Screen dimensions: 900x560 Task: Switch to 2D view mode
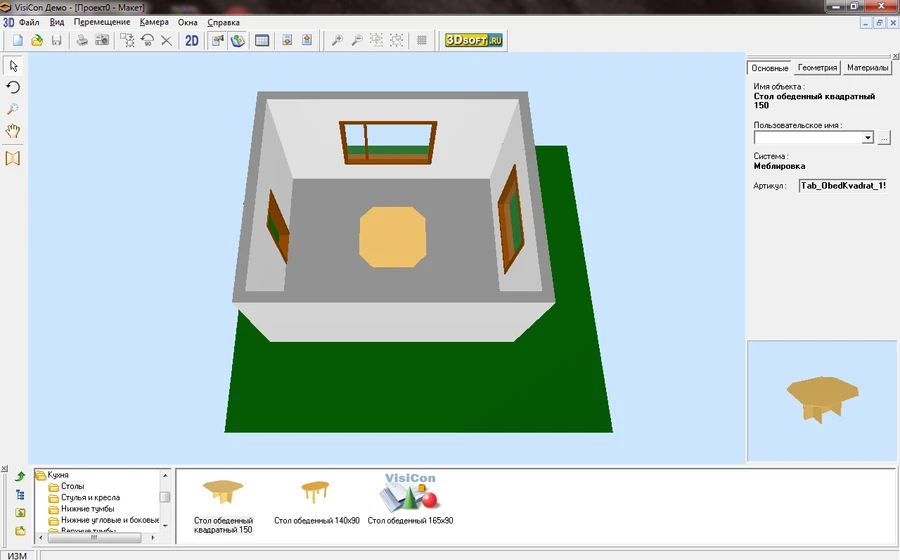point(192,41)
